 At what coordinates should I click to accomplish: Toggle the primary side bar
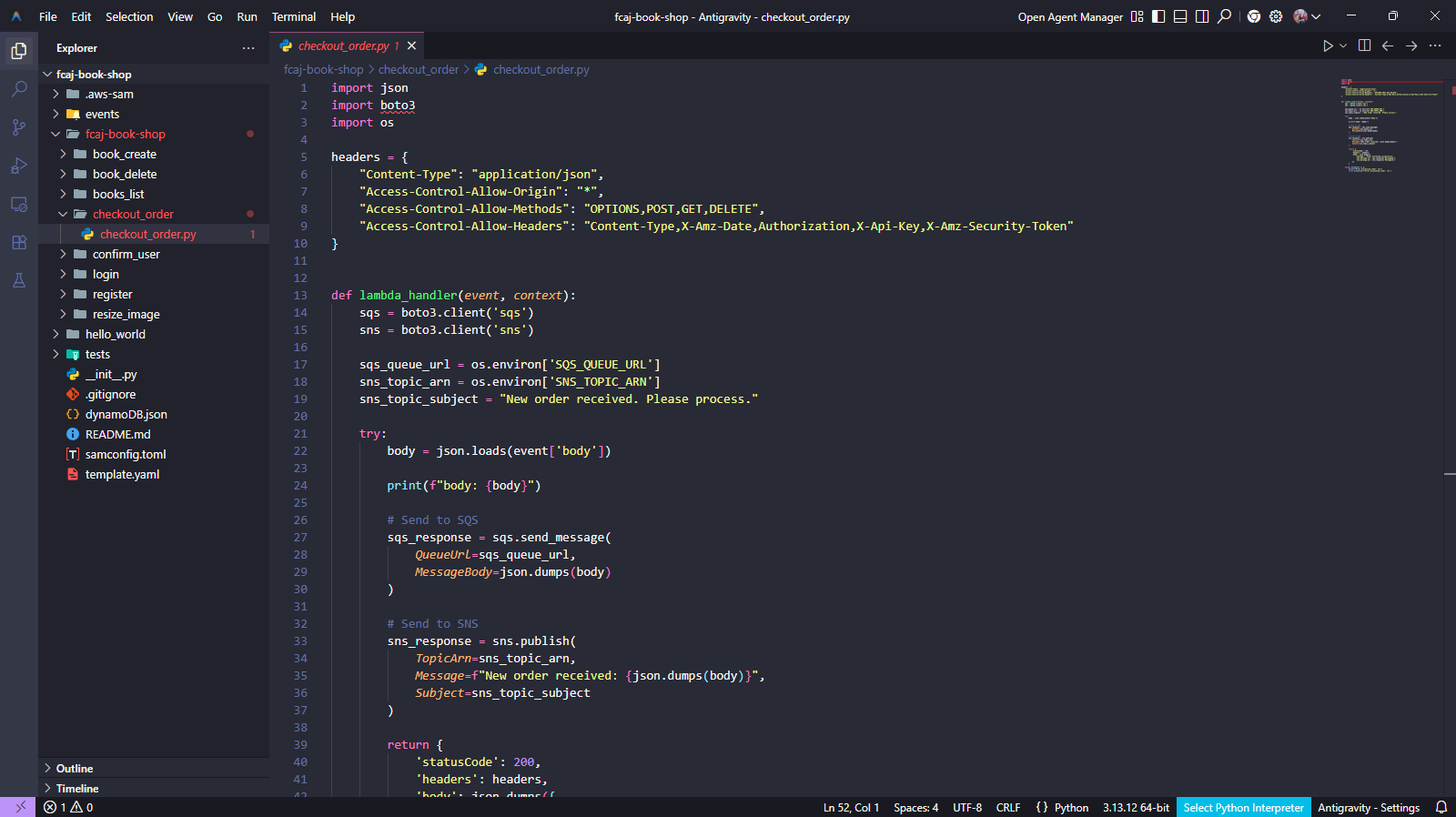pos(1158,16)
